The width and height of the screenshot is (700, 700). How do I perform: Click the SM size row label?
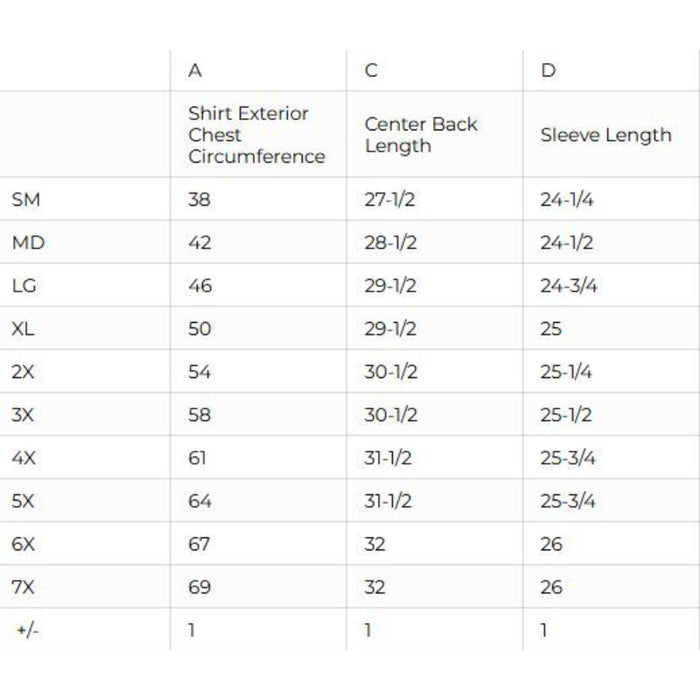point(26,199)
